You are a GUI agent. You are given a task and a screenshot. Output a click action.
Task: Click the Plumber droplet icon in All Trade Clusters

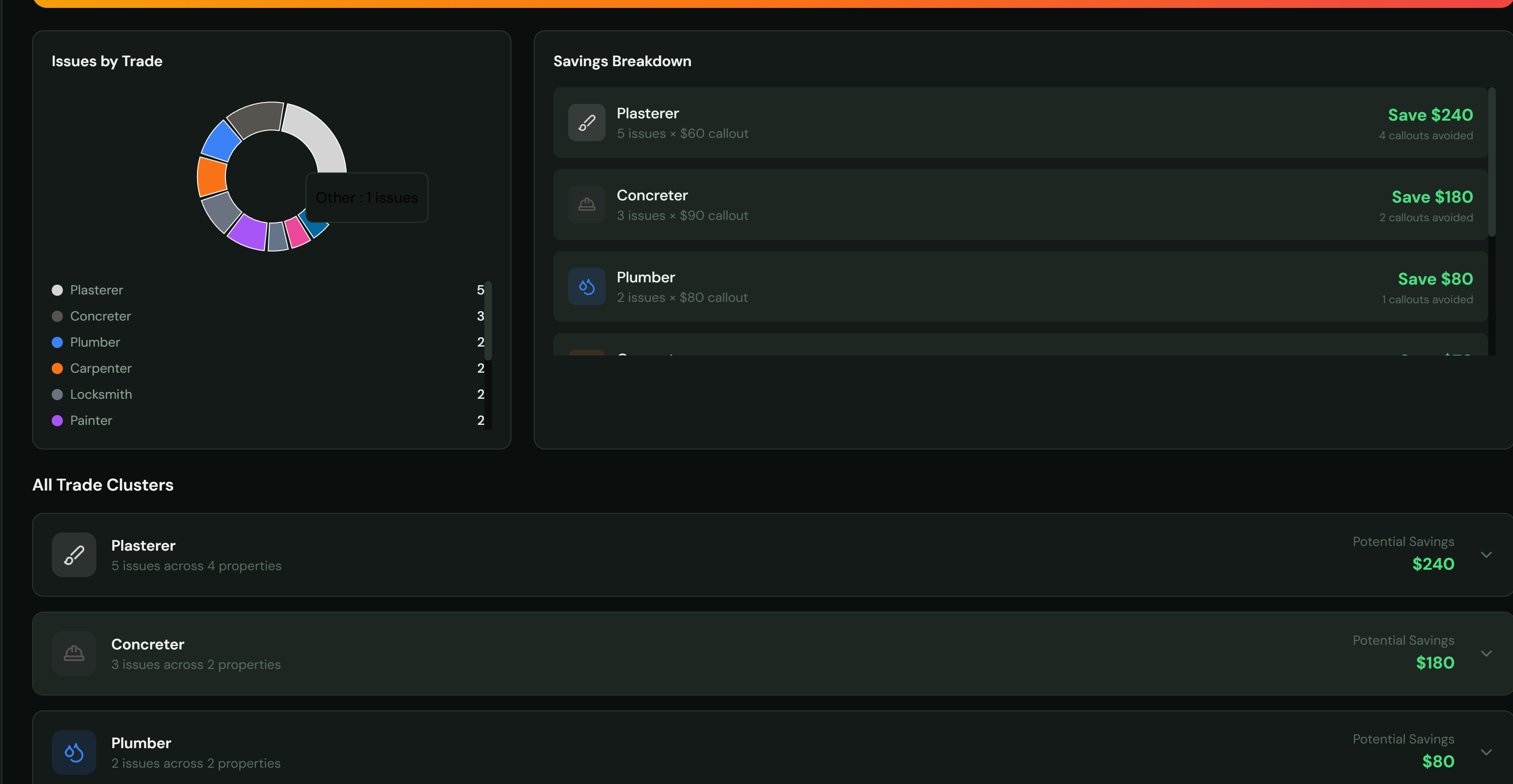point(74,752)
